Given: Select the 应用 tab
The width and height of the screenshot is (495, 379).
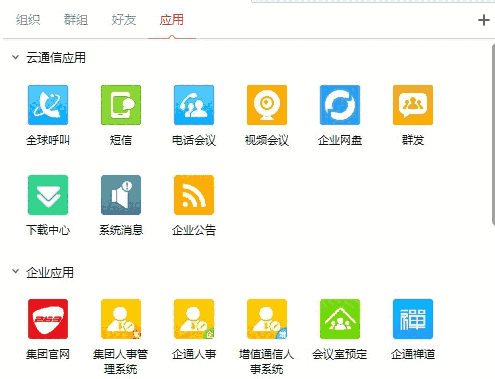Looking at the screenshot, I should 172,20.
